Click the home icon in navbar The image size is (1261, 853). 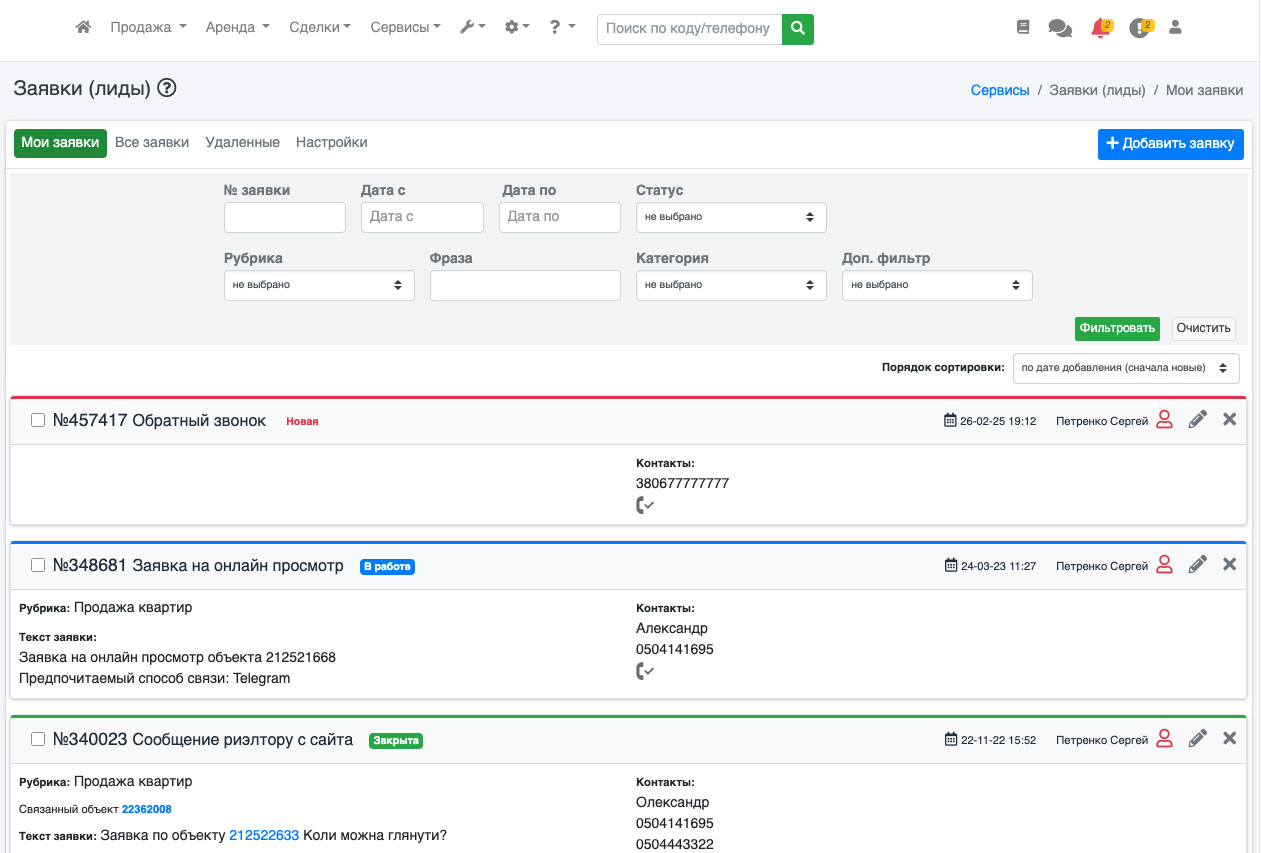point(84,28)
